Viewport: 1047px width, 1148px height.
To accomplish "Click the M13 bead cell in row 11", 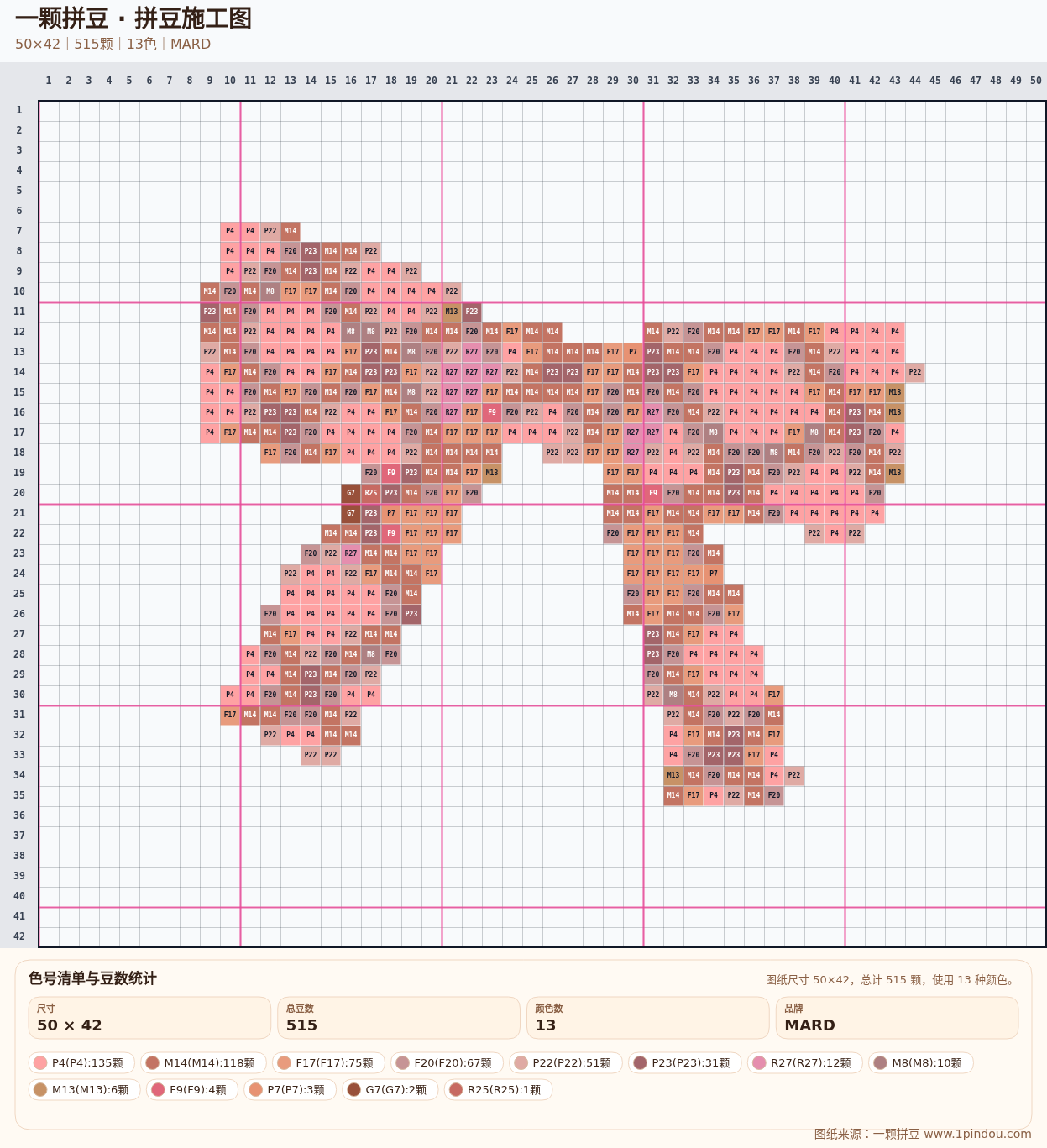I will point(452,312).
